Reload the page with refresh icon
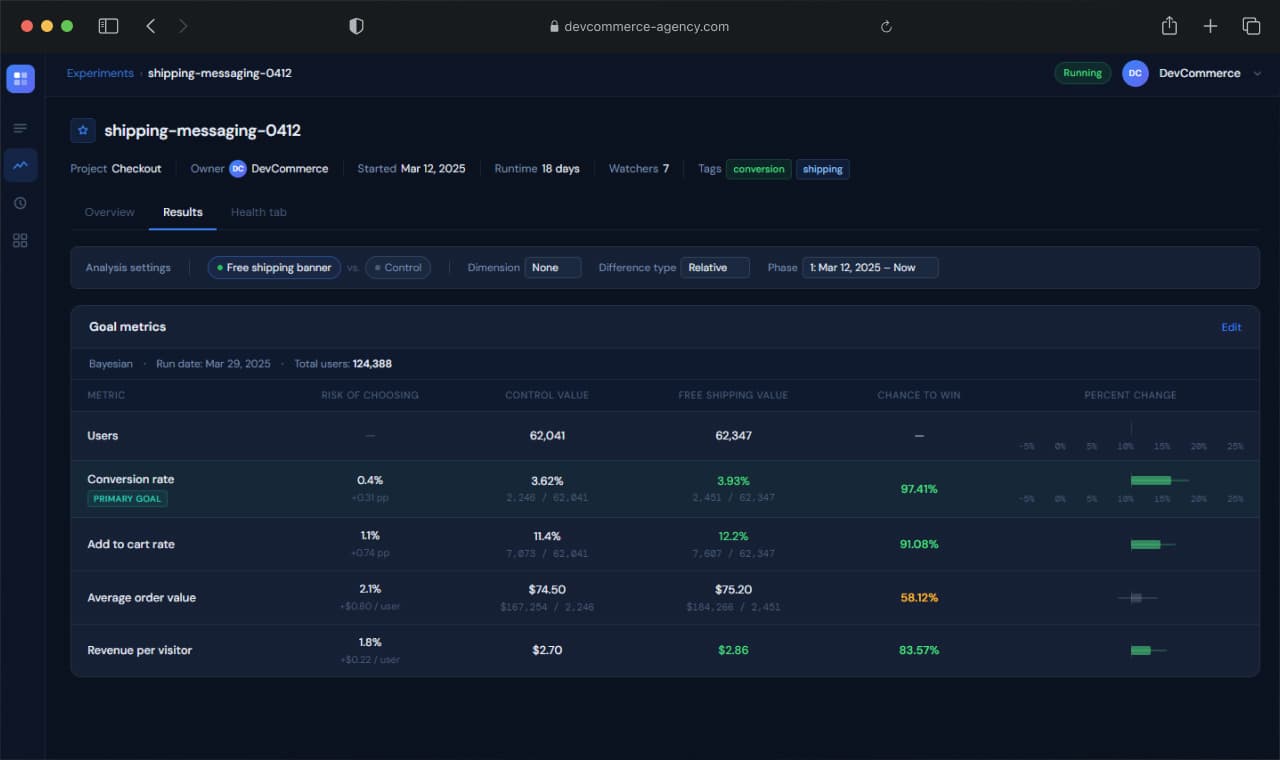This screenshot has height=760, width=1280. [886, 27]
